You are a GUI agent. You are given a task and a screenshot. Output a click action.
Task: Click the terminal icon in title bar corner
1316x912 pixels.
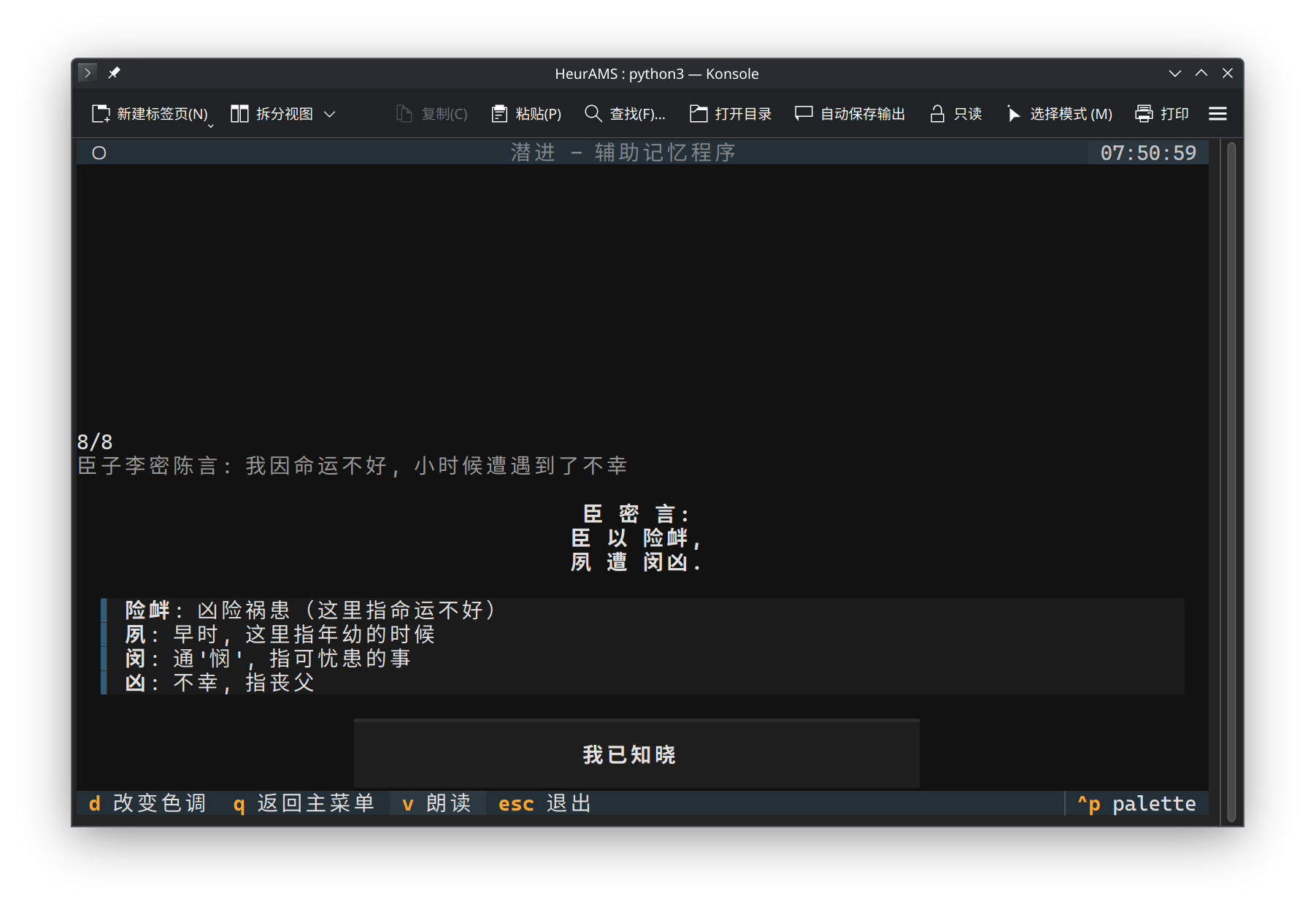[87, 73]
